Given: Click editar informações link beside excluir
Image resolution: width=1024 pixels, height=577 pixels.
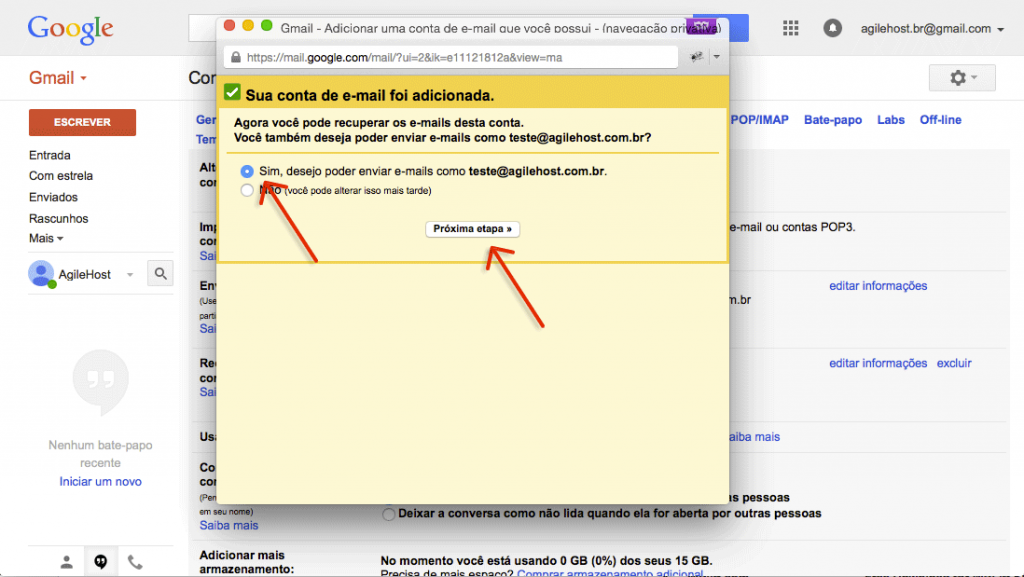Looking at the screenshot, I should click(x=878, y=363).
